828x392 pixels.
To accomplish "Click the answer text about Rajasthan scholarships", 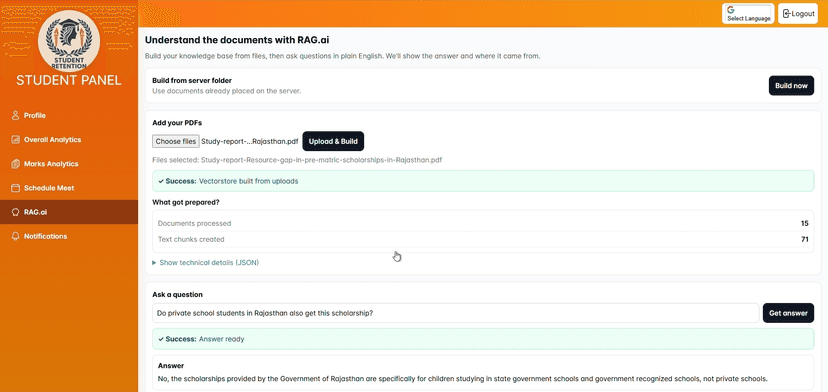I will pos(462,379).
